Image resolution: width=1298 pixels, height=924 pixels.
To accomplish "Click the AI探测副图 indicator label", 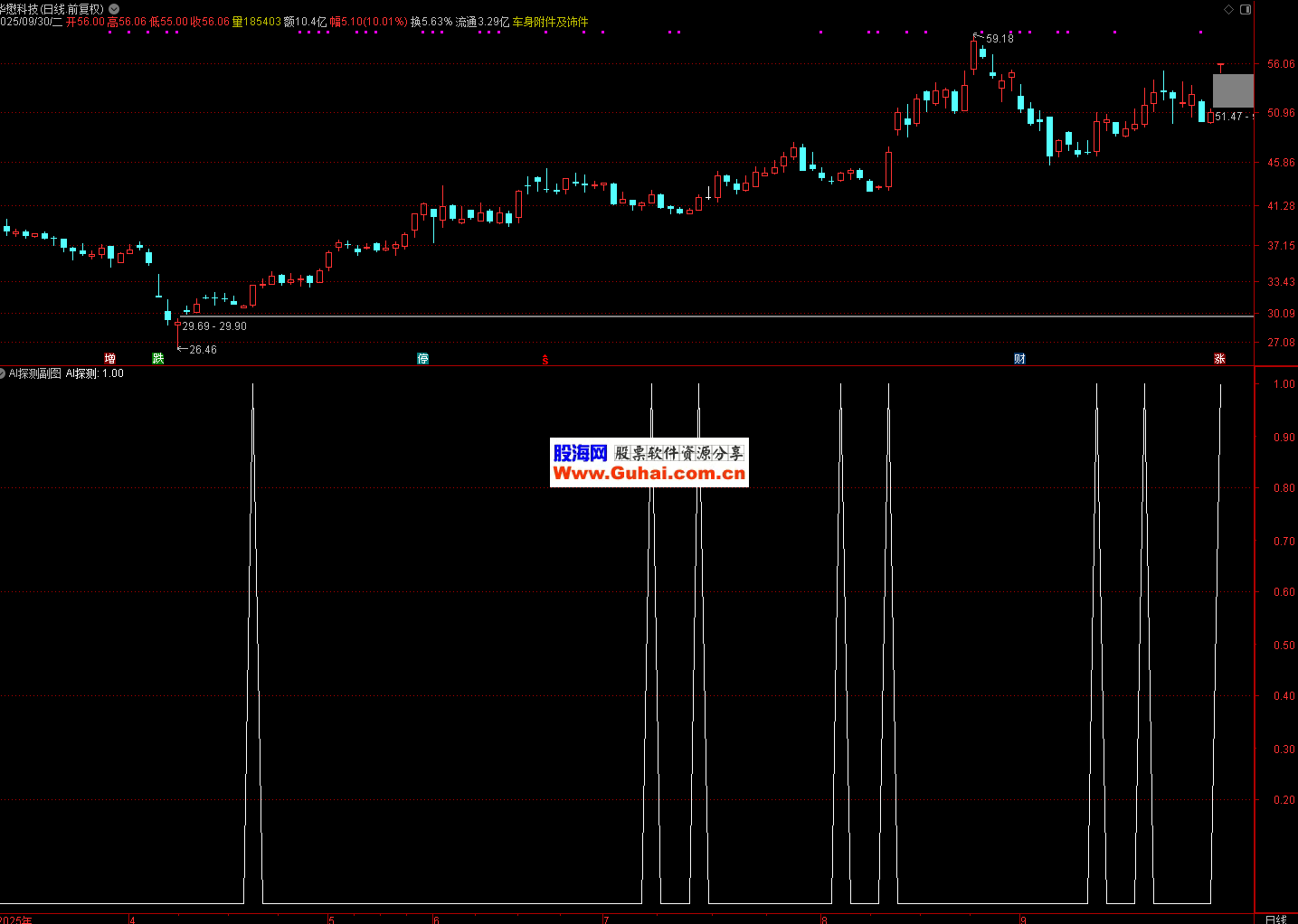I will [35, 373].
